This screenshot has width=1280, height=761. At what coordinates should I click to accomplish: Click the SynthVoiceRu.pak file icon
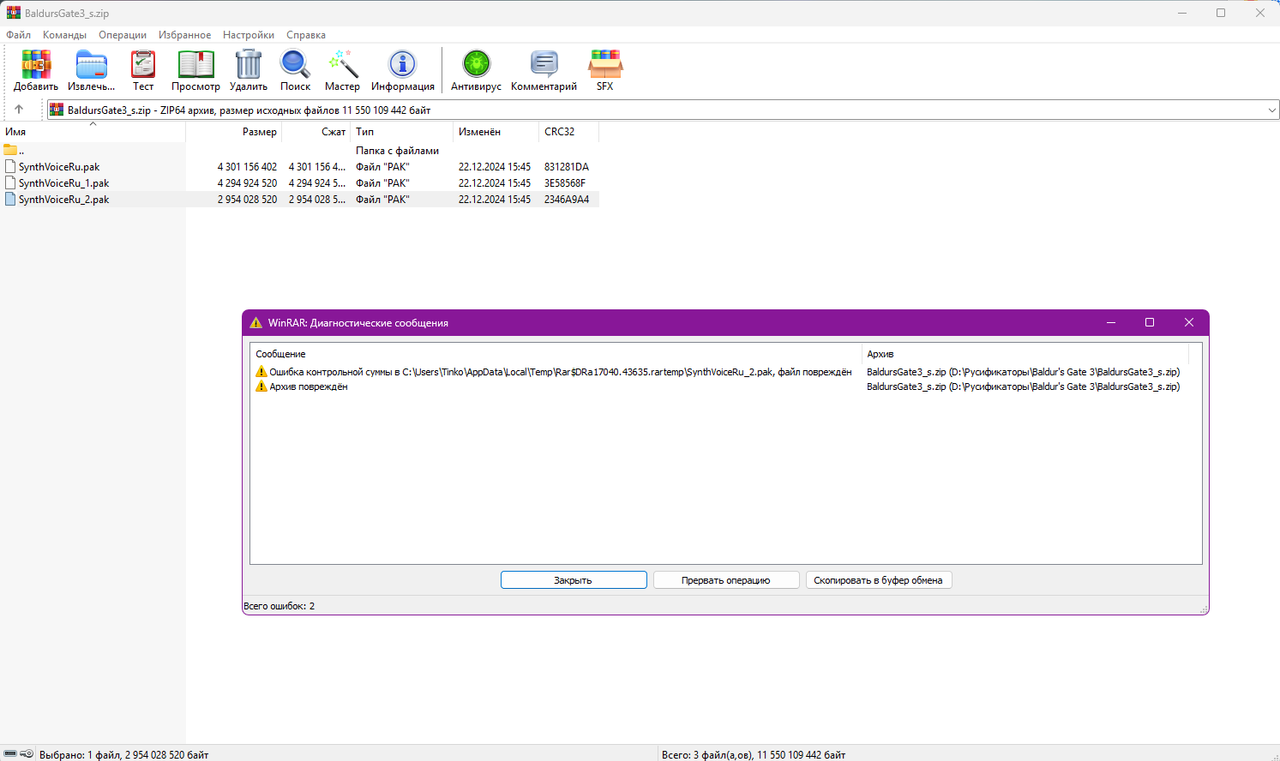pos(11,167)
